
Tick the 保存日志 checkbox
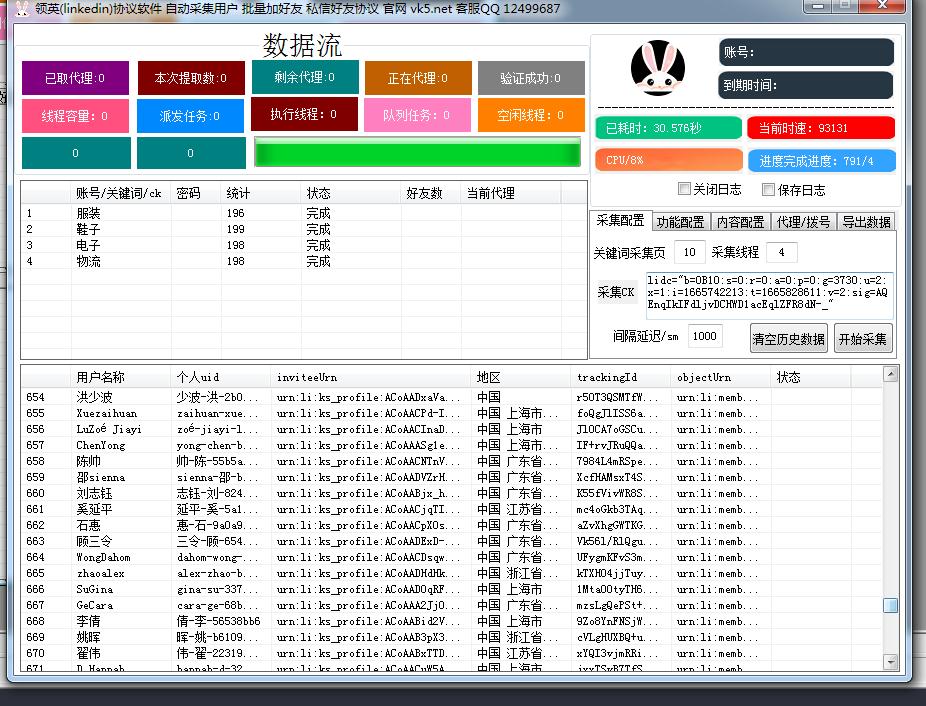tap(768, 189)
